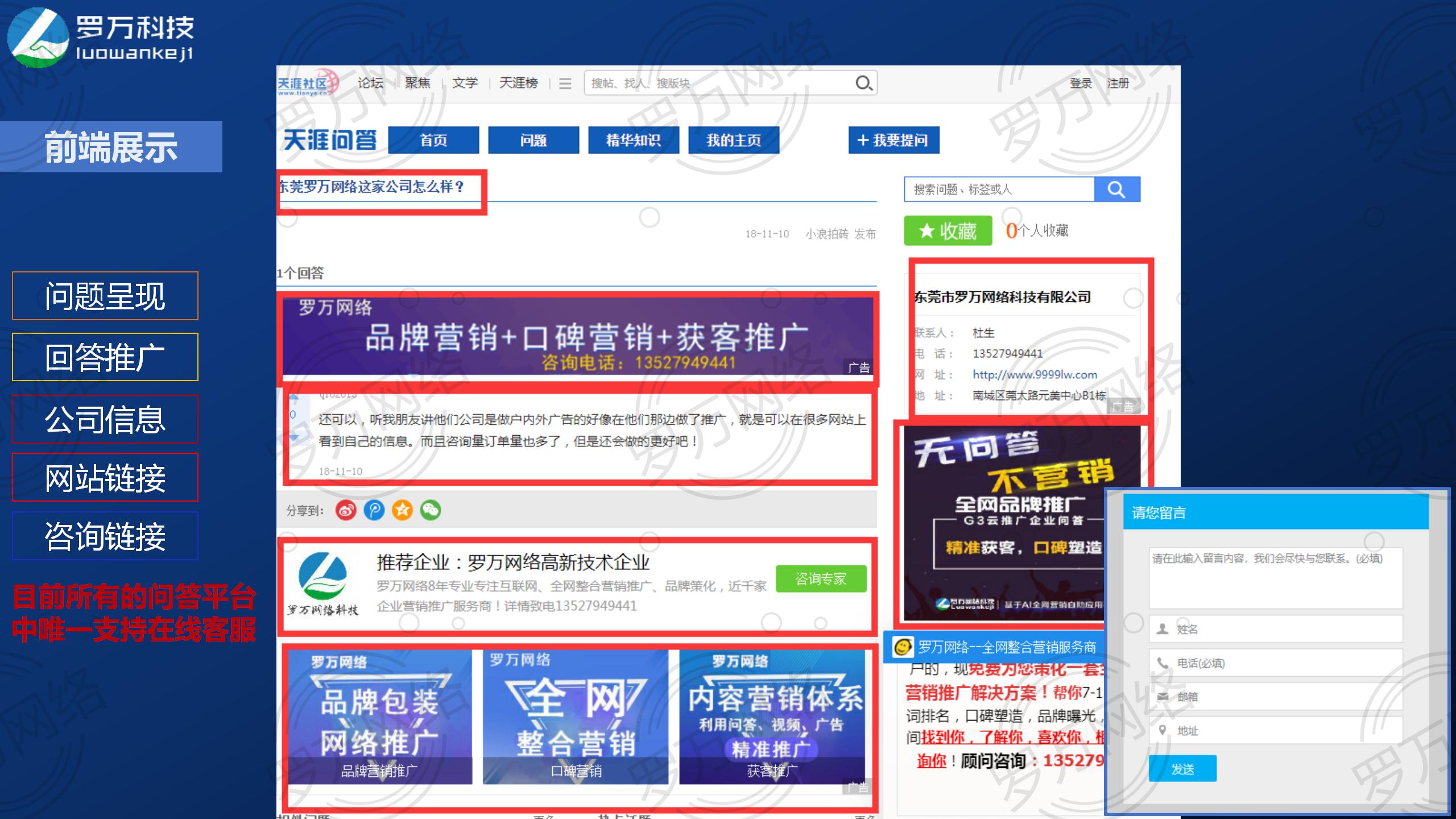Click the author name 小浪拍砖
1456x819 pixels.
pyautogui.click(x=826, y=234)
